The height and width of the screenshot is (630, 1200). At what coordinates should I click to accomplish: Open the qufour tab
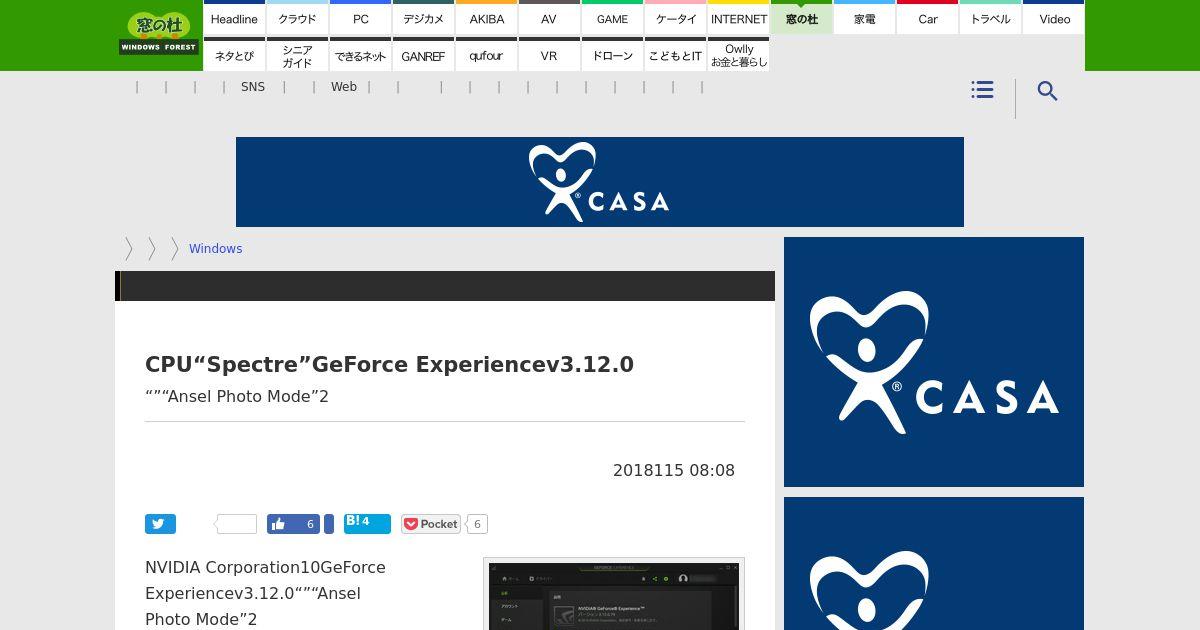coord(486,55)
